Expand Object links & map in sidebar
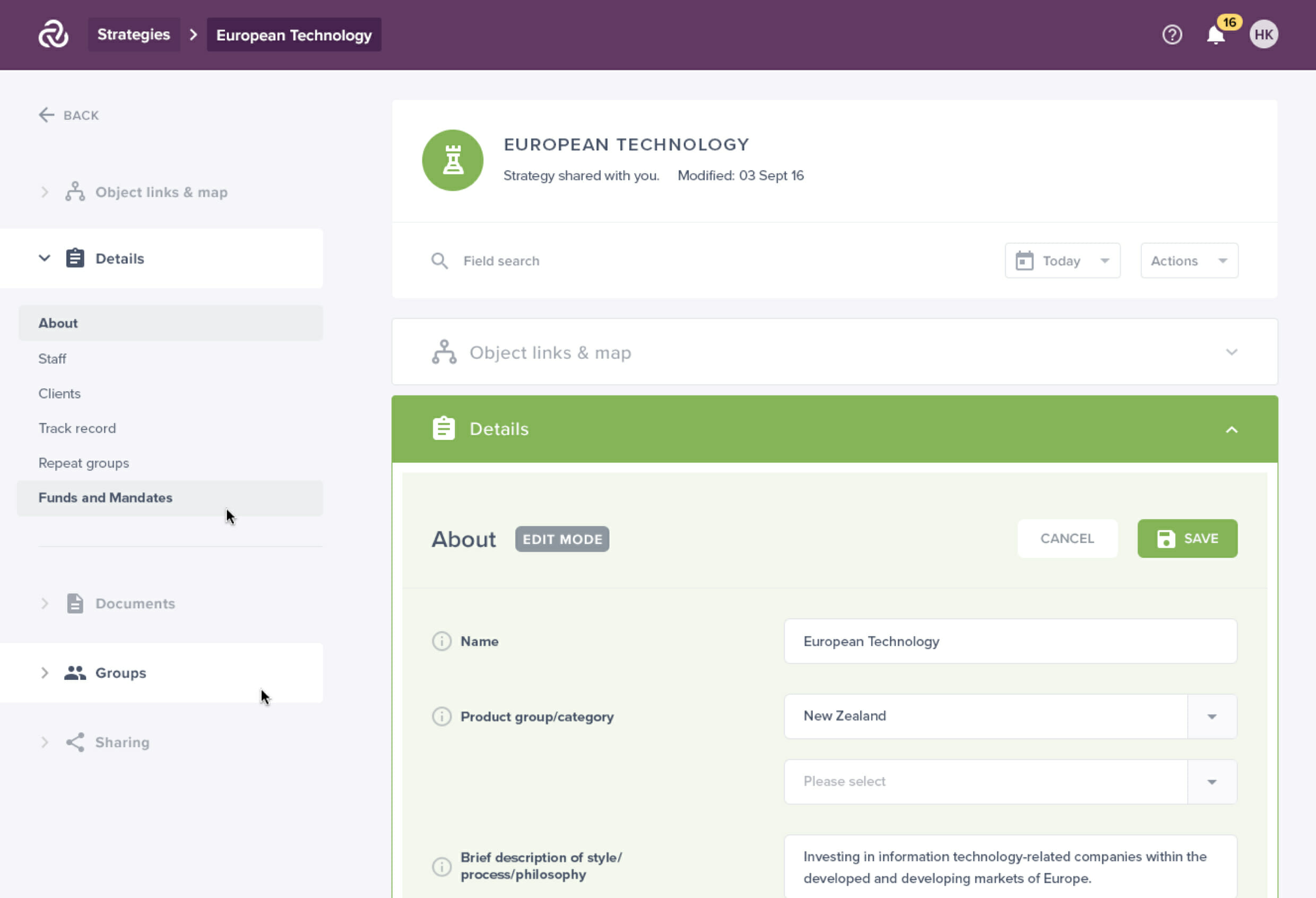This screenshot has width=1316, height=898. (x=45, y=192)
